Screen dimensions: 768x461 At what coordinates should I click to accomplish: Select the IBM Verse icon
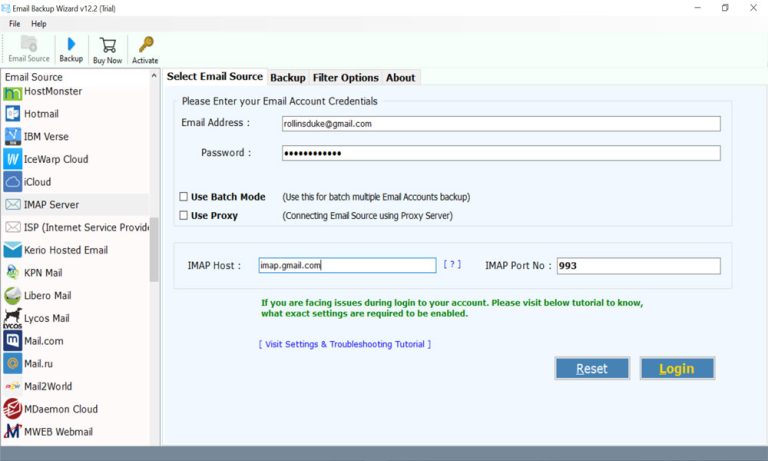(13, 136)
